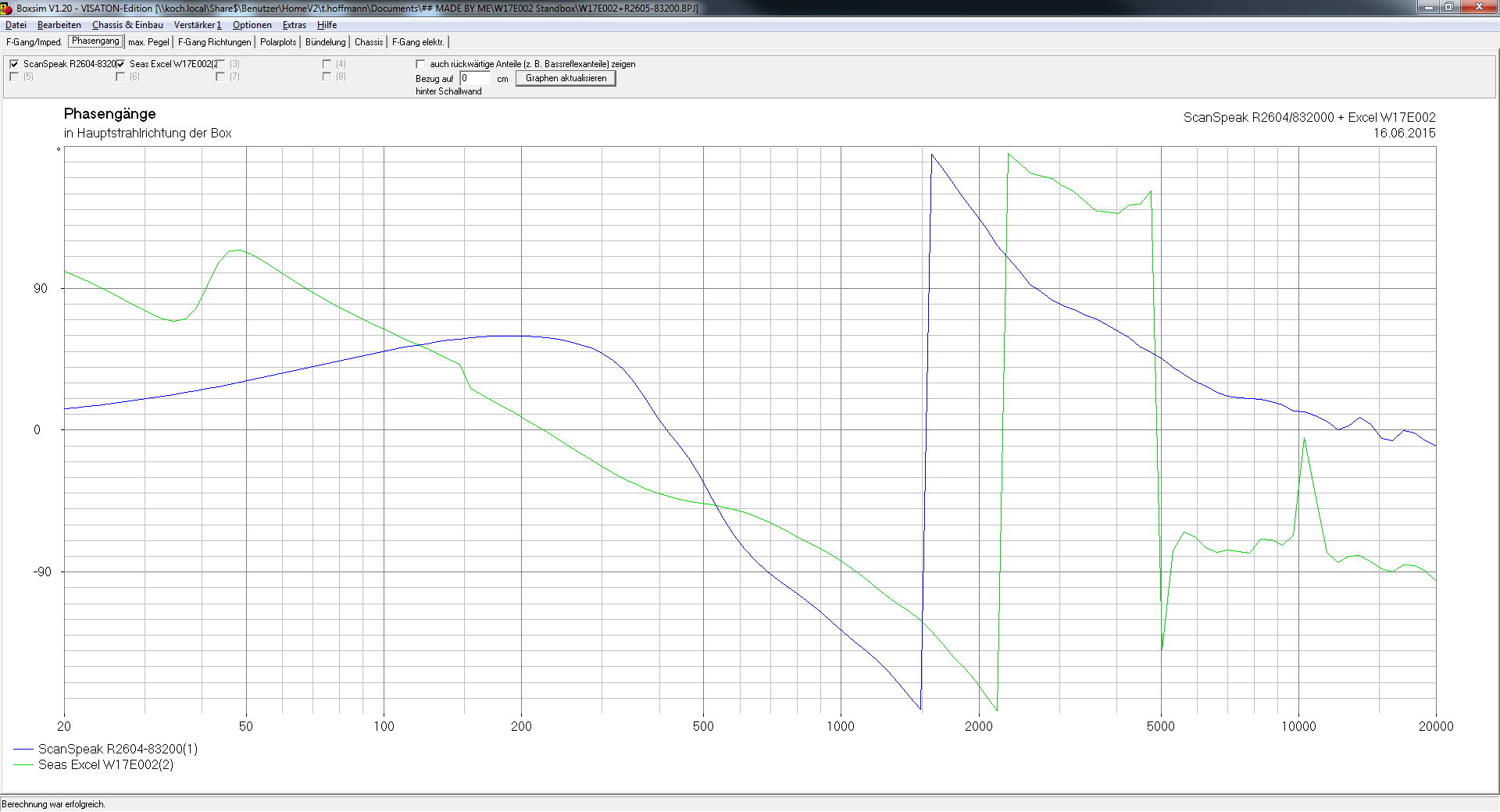Switch to the Bündelung tab
1500x812 pixels.
[x=325, y=42]
